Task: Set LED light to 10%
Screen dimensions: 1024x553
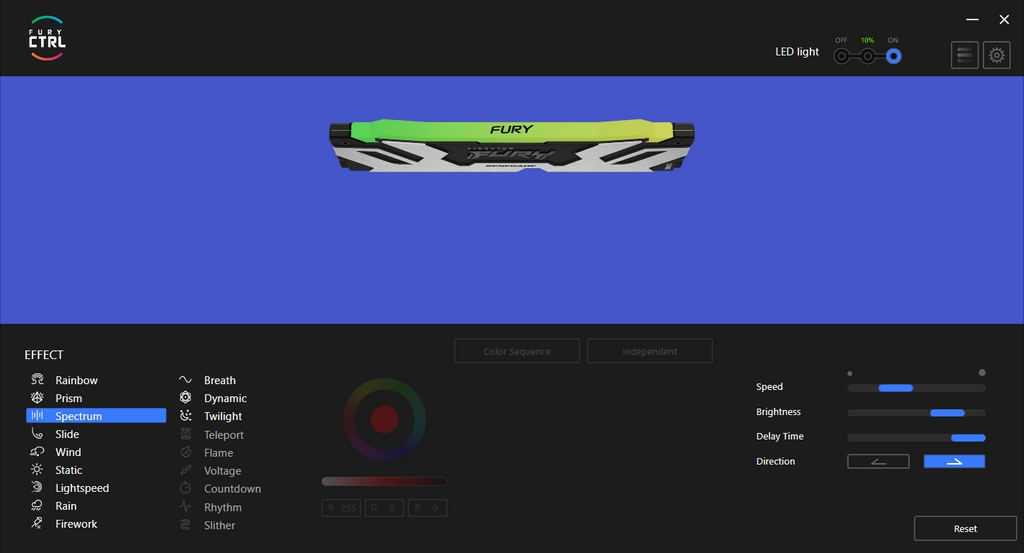Action: pos(867,56)
